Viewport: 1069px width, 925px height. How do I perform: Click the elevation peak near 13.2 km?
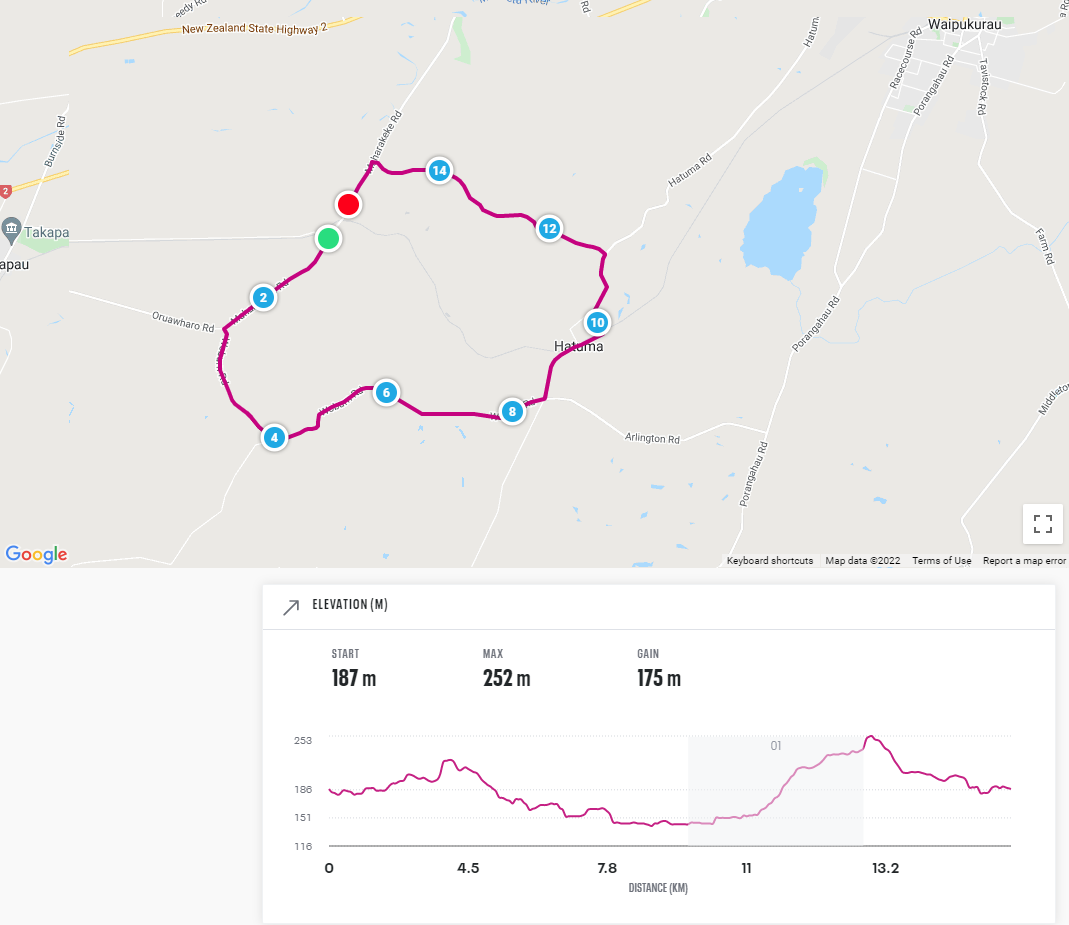point(870,737)
